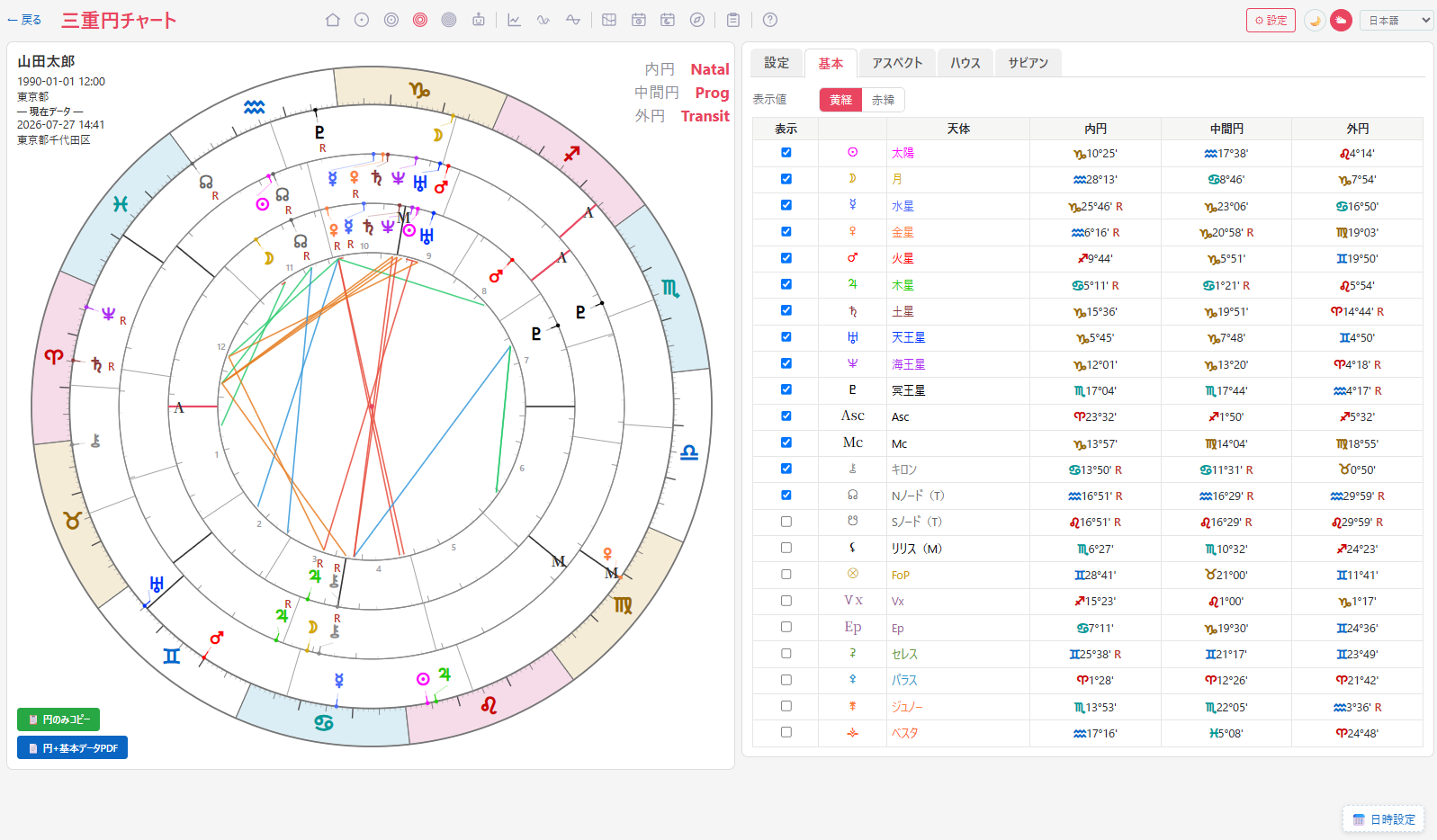
Task: Switch to moon dark mode theme
Action: coord(1315,21)
